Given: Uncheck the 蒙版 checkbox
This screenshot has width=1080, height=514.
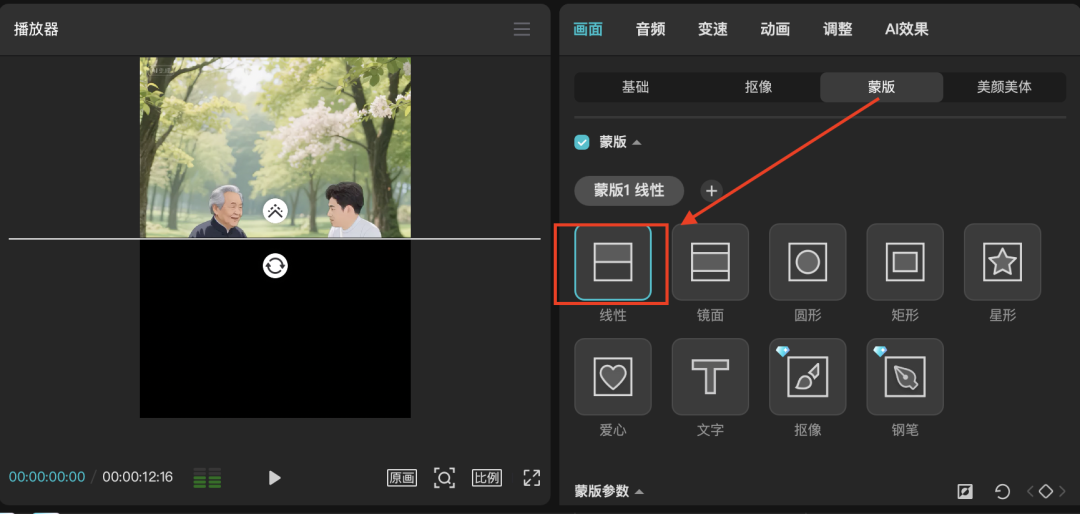Looking at the screenshot, I should pos(582,142).
